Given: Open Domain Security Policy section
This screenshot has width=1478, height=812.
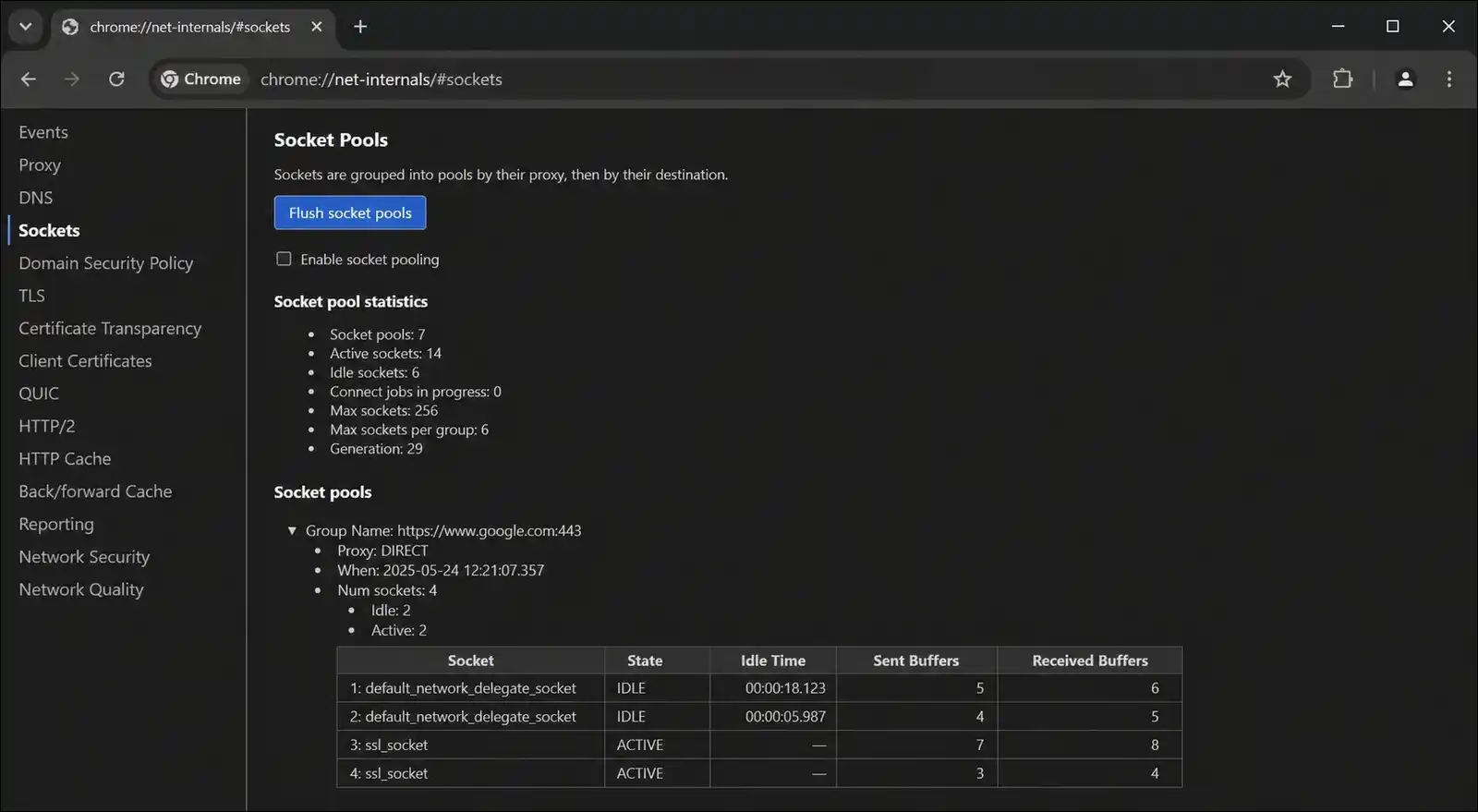Looking at the screenshot, I should point(106,263).
